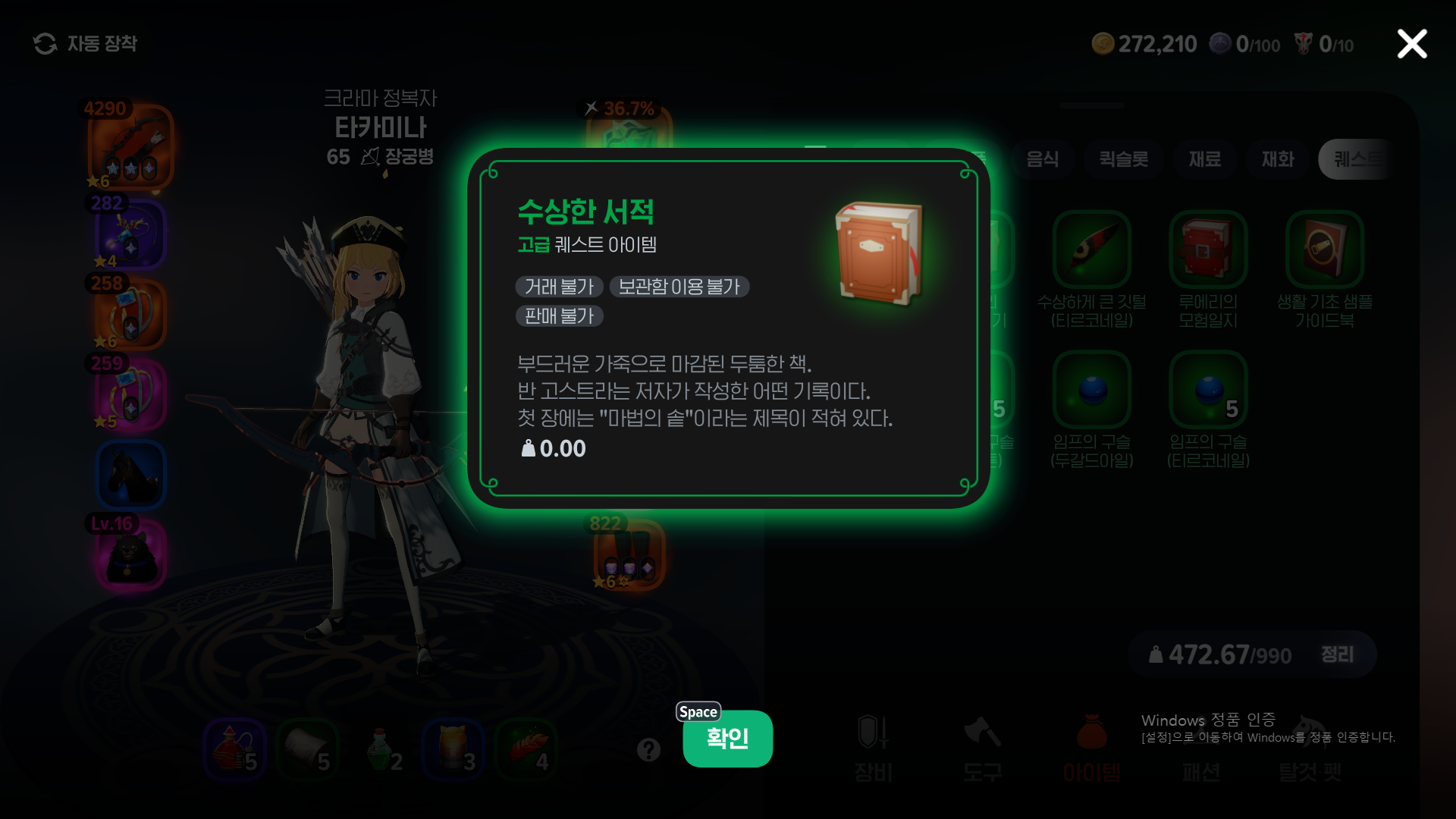This screenshot has width=1456, height=819.
Task: Click the 자동 장착 auto-equip button
Action: pos(86,43)
